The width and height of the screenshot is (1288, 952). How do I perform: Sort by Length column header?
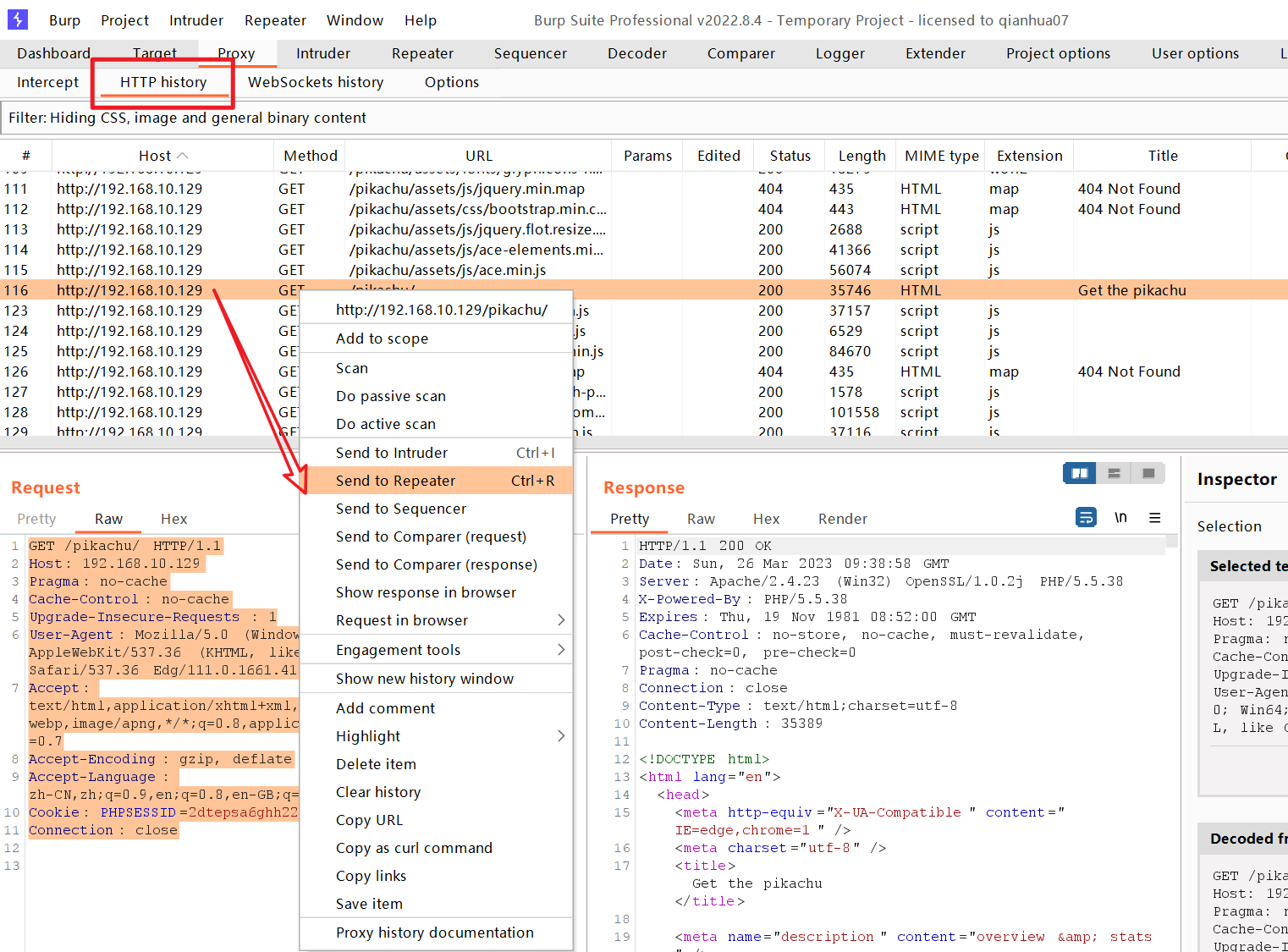pyautogui.click(x=861, y=156)
